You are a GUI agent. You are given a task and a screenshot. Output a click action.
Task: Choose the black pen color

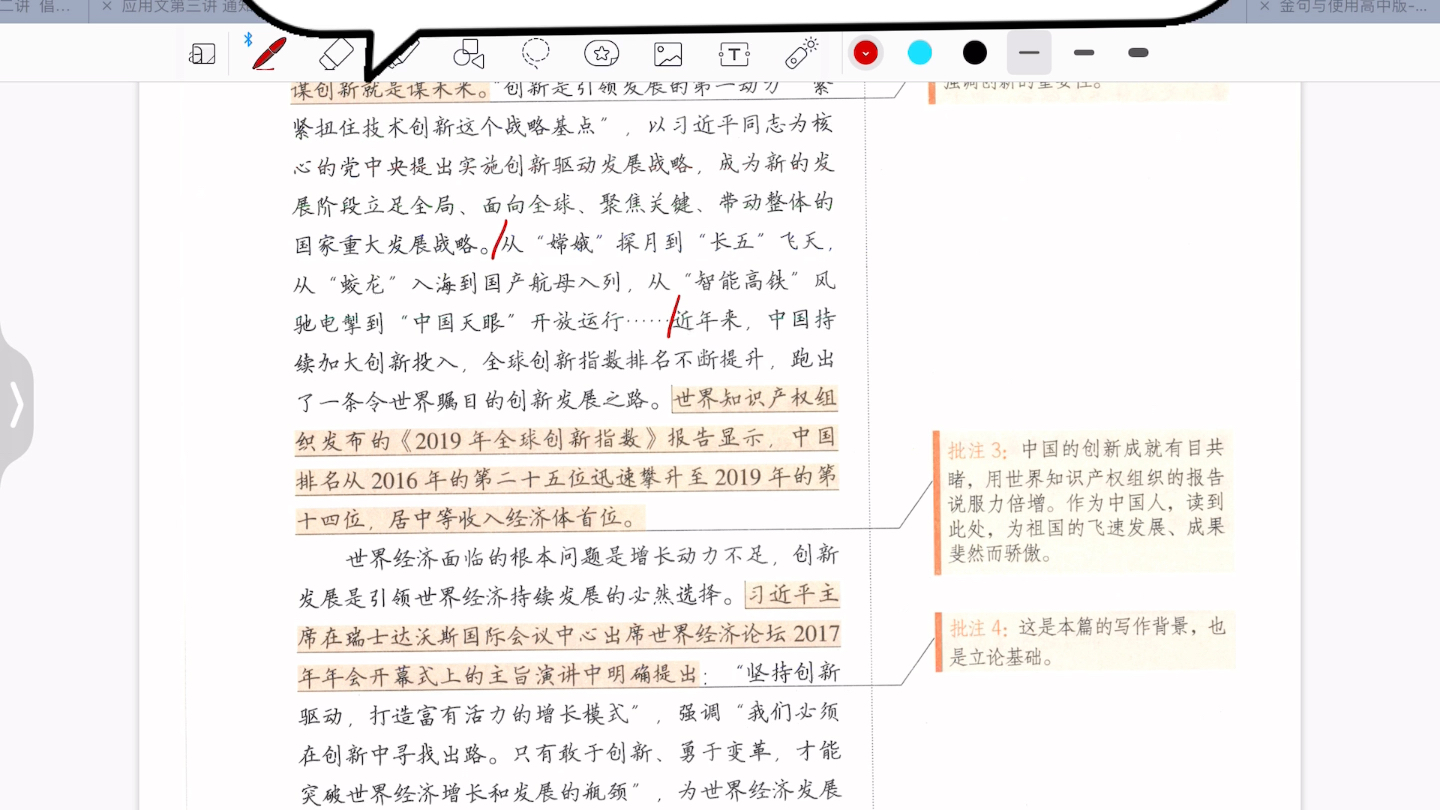pos(975,53)
